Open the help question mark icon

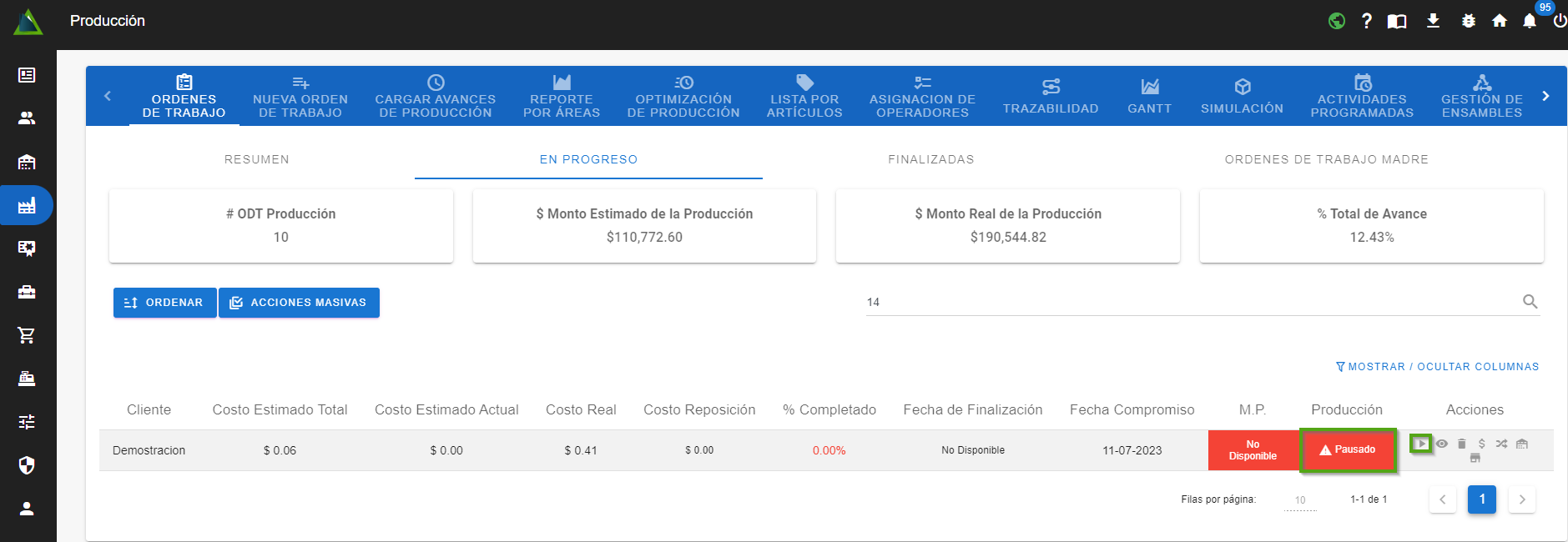pyautogui.click(x=1366, y=21)
